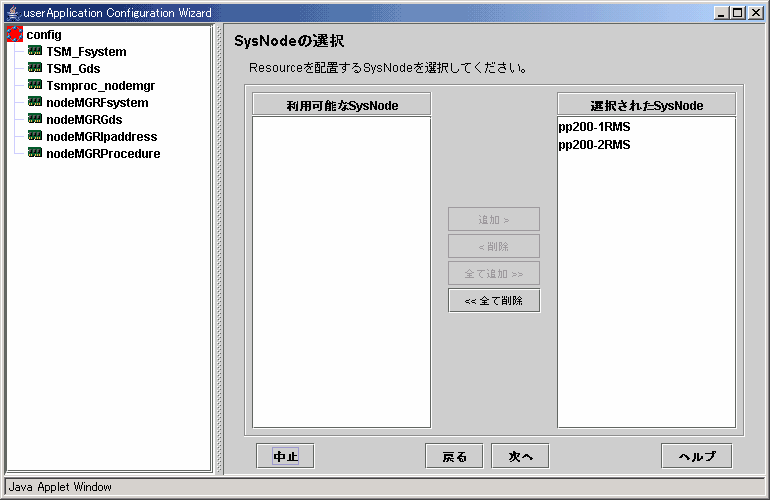The height and width of the screenshot is (500, 770).
Task: Click the red config root icon
Action: (x=15, y=35)
